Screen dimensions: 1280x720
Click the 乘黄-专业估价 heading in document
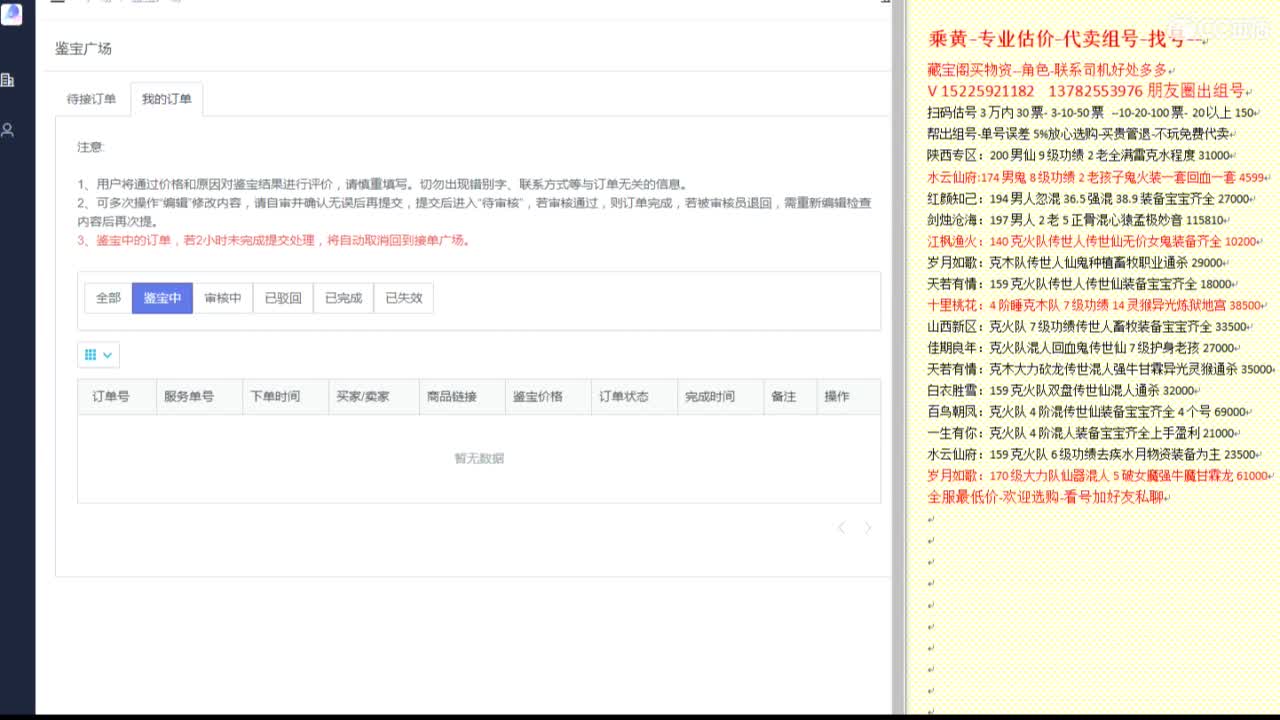[x=1065, y=39]
